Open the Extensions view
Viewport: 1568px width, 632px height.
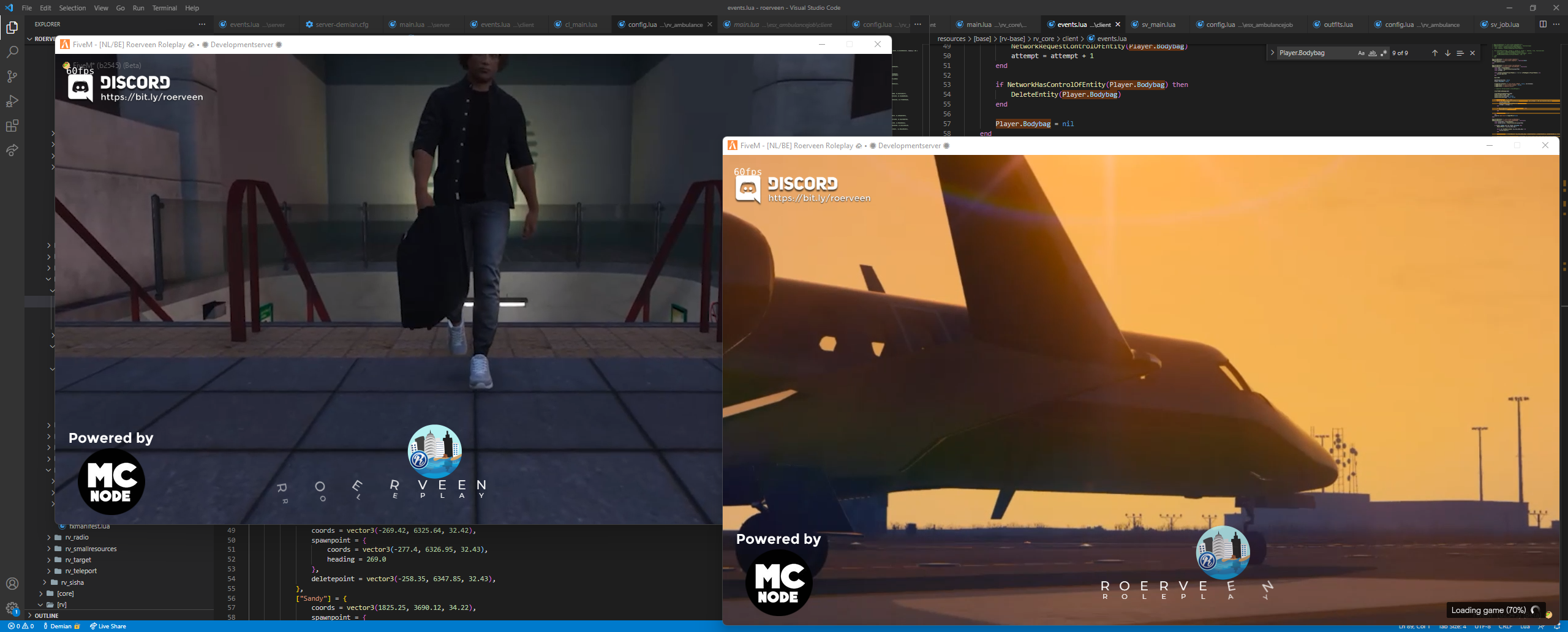pos(12,126)
